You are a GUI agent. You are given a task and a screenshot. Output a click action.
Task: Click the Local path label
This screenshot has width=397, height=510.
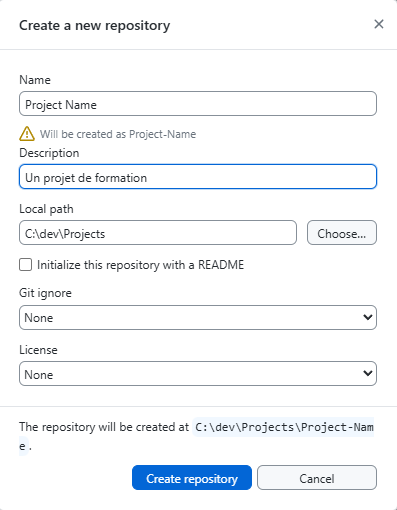[x=46, y=209]
